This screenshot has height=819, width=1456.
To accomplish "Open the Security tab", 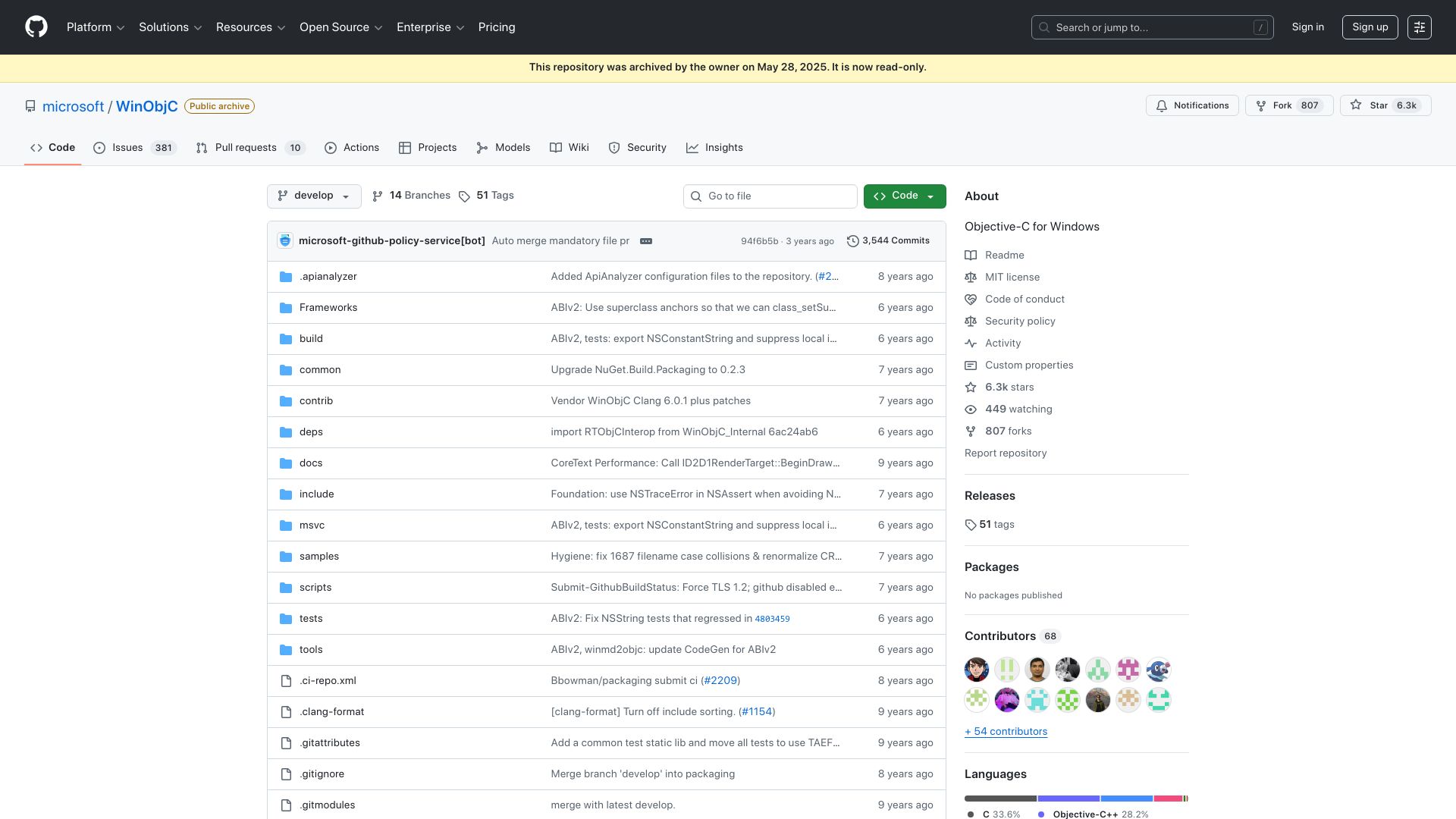I will pos(638,148).
